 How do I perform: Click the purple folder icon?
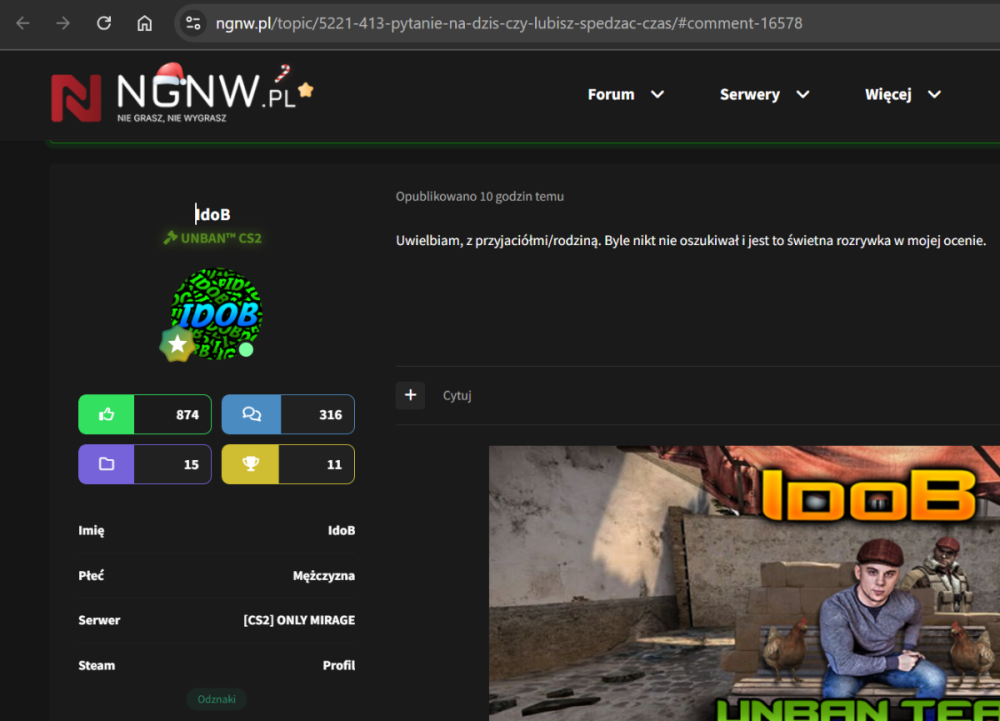(107, 464)
